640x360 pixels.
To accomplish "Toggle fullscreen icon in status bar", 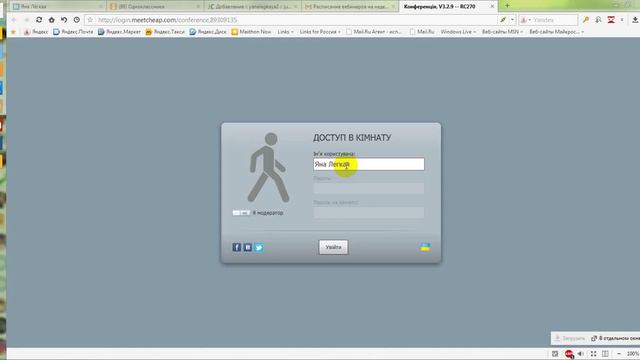I will coord(593,354).
